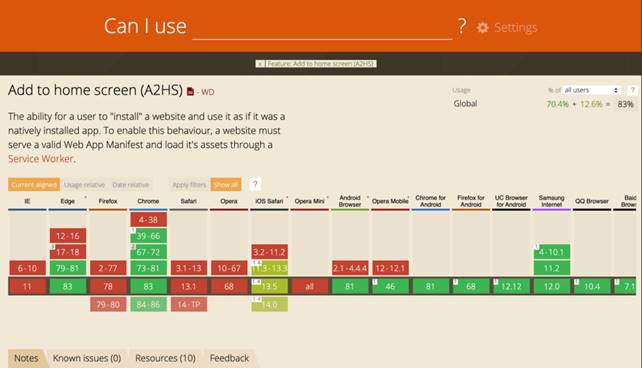Click the Chrome 4-38 cell
The image size is (642, 368).
coord(148,220)
